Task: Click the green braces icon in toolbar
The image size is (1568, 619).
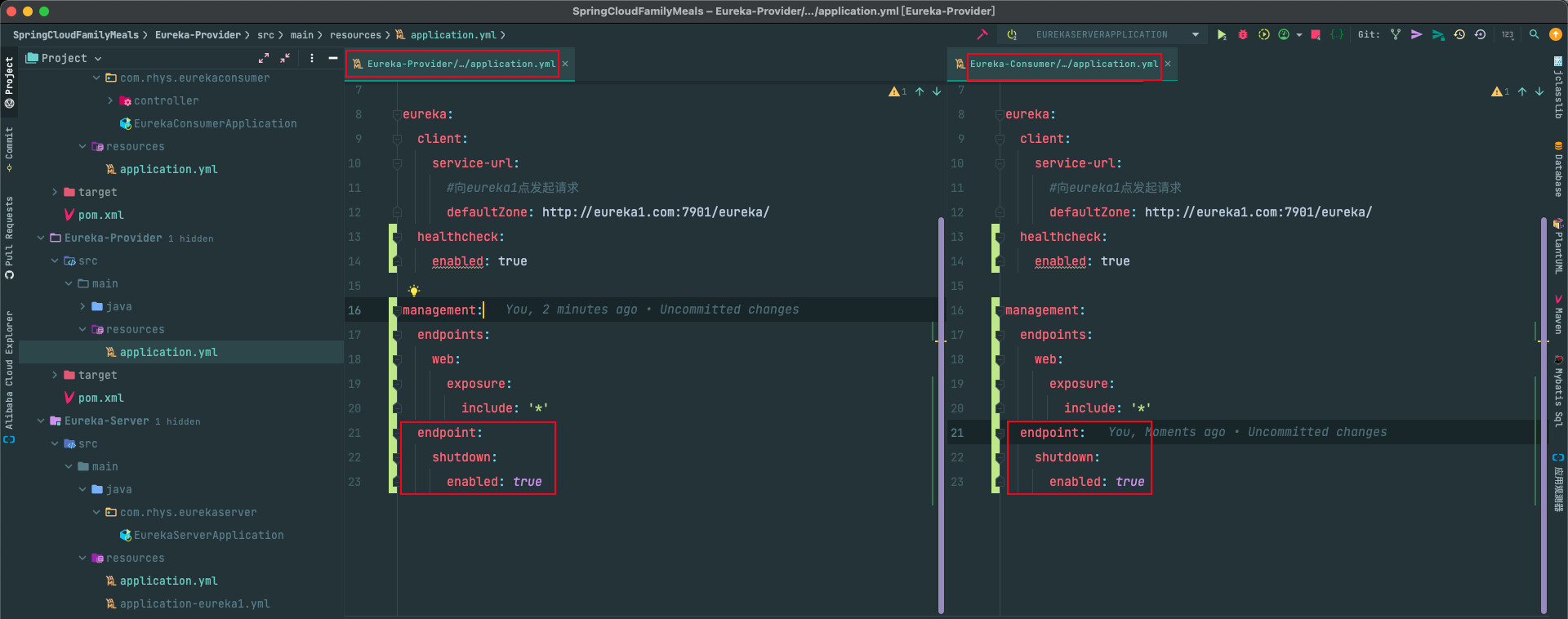Action: click(1337, 34)
